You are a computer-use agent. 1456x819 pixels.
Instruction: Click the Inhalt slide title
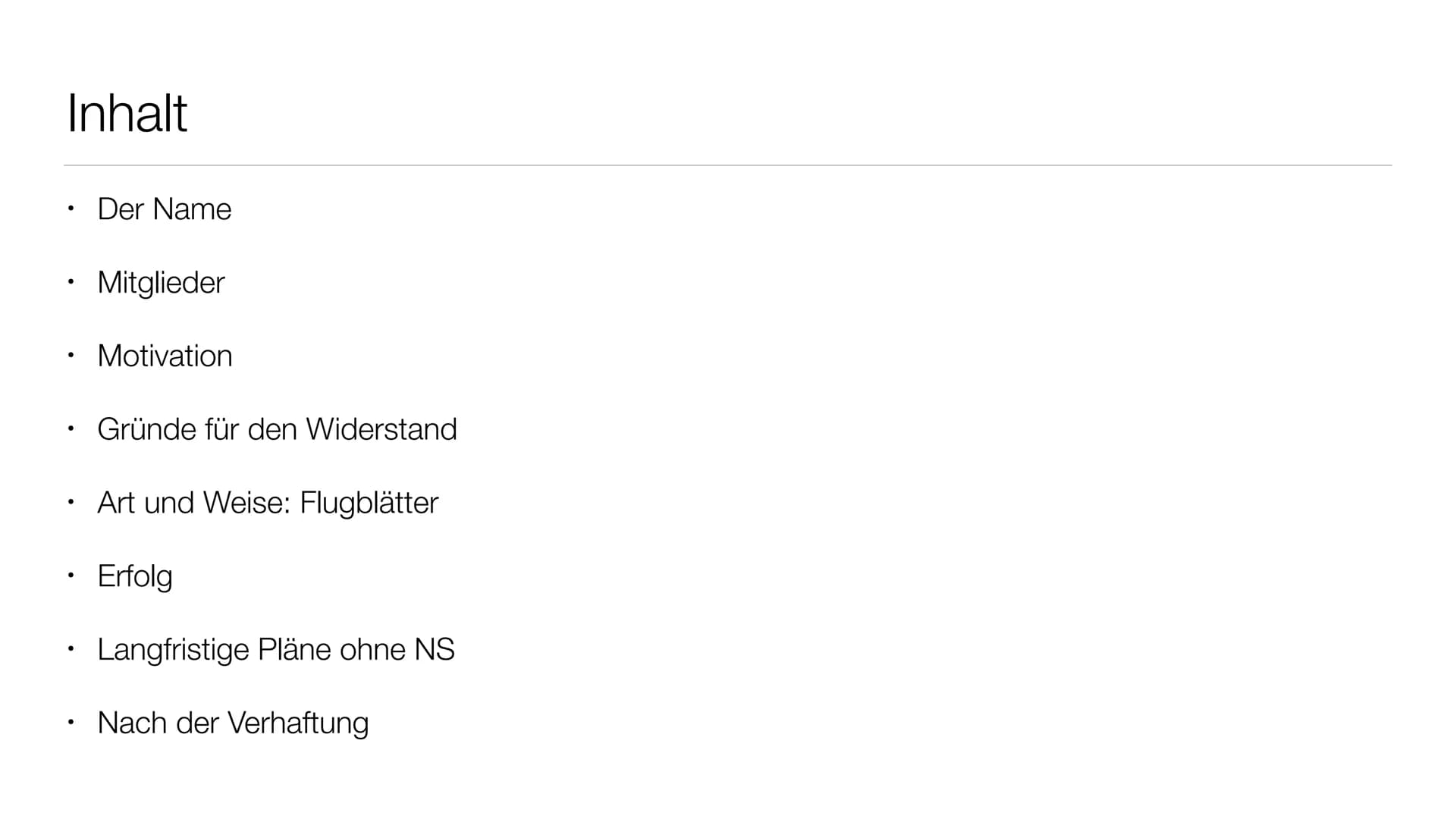127,113
